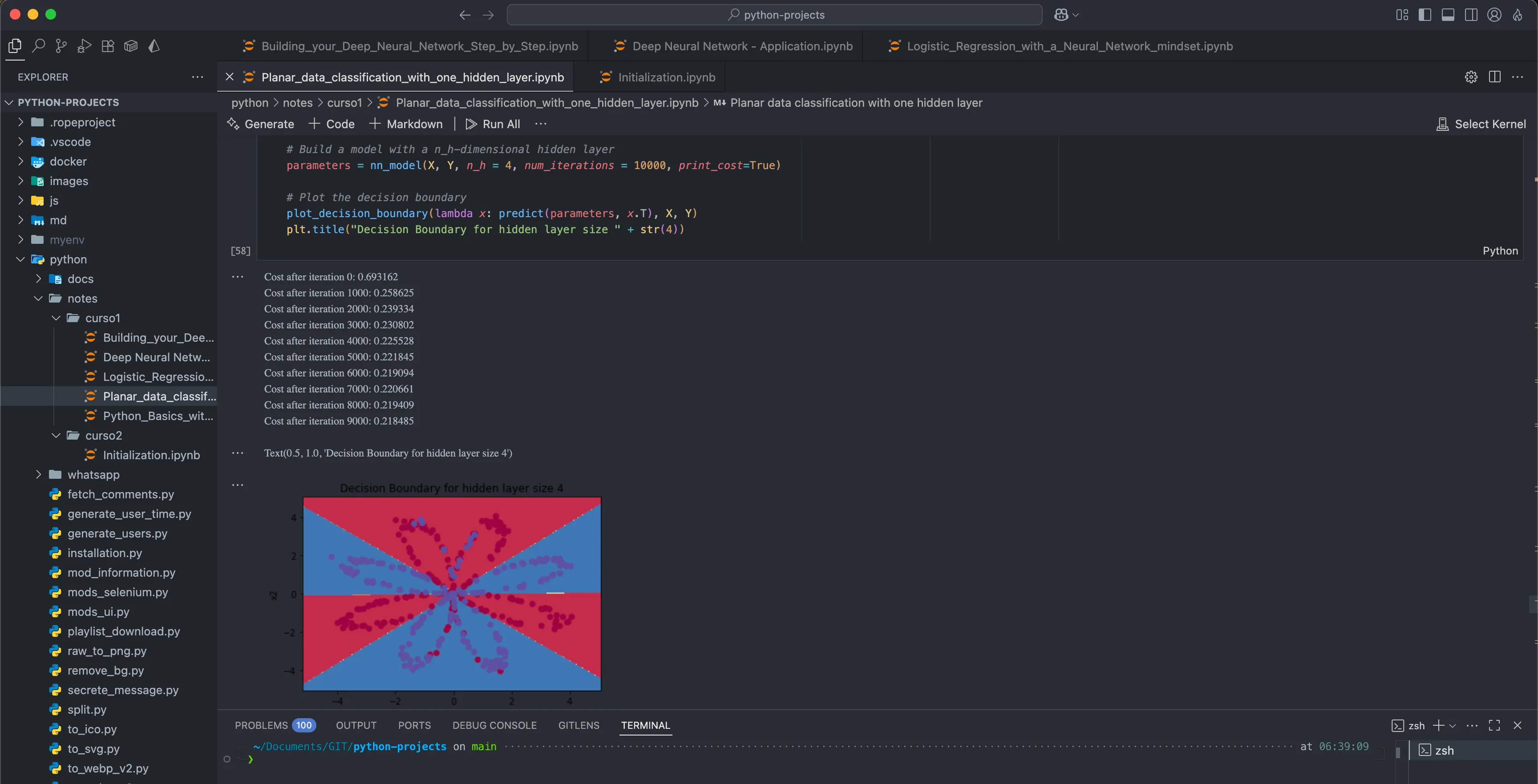Split the editor to the right
Screen dimensions: 1538x784
[x=1494, y=77]
